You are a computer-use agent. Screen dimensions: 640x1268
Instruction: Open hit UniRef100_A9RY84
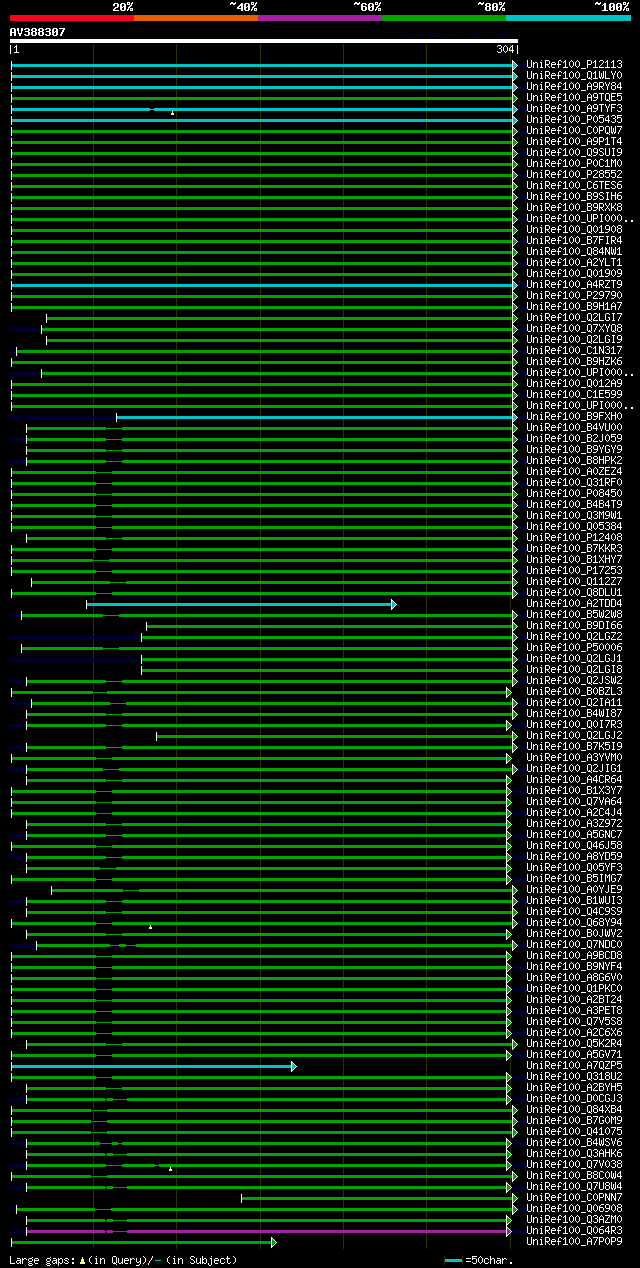[x=574, y=86]
